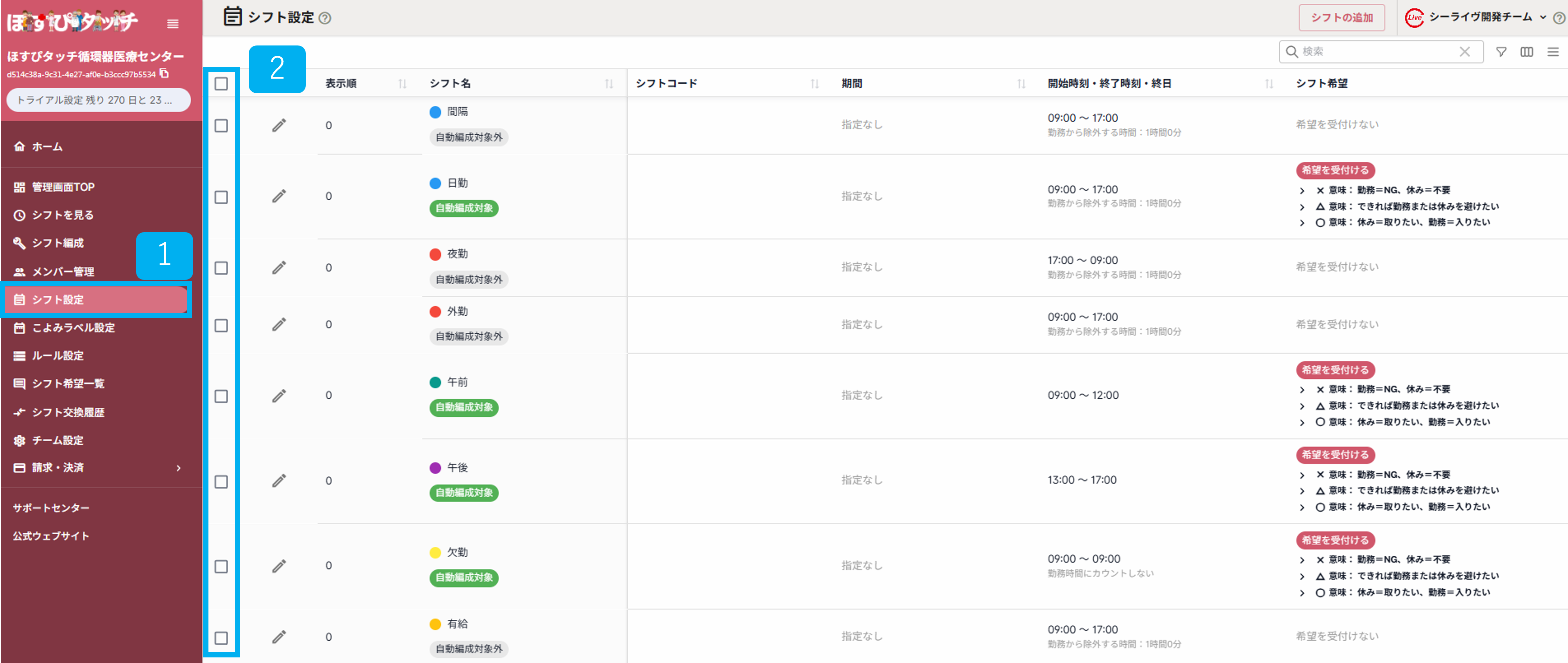1568x663 pixels.
Task: Open the サポートセンター link
Action: [51, 508]
